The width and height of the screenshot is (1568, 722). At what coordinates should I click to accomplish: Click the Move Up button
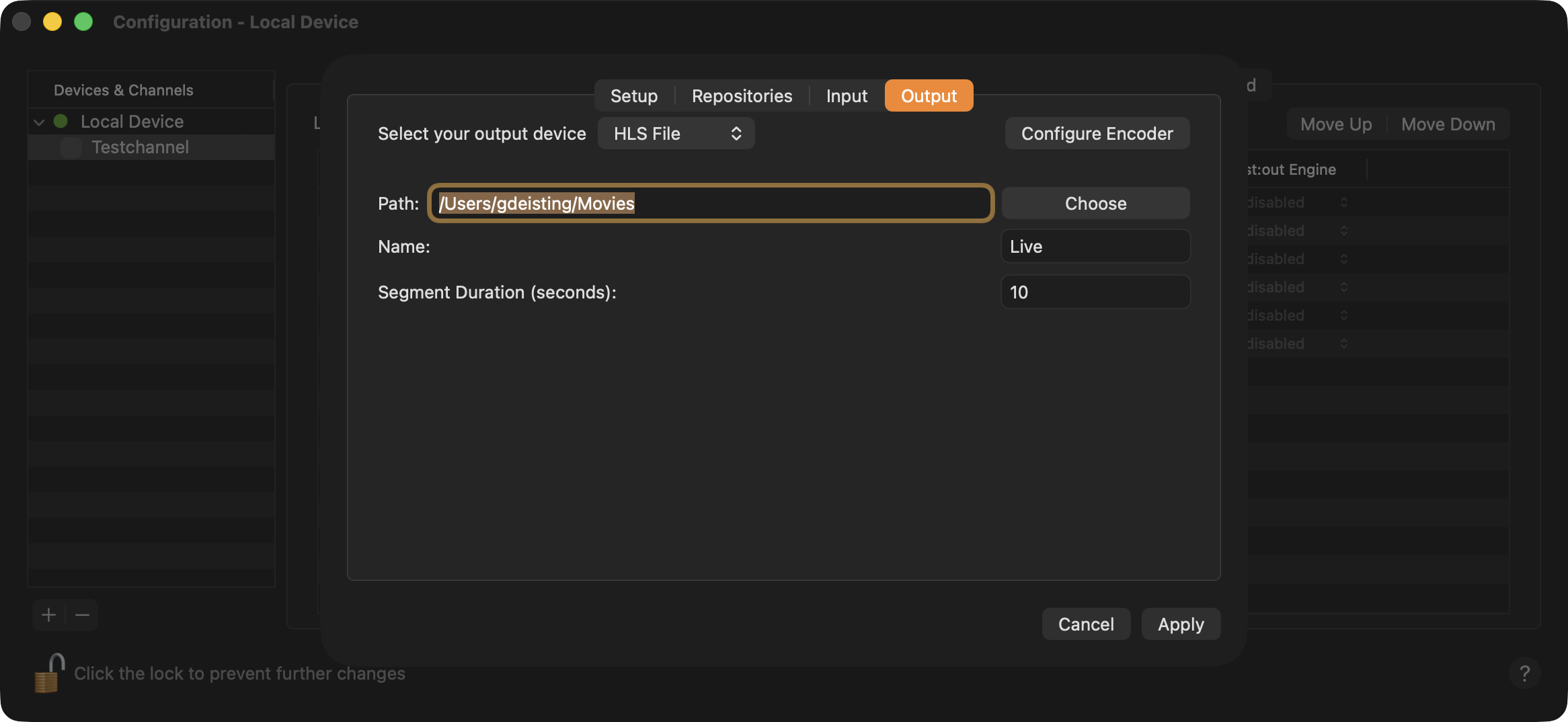(x=1336, y=124)
